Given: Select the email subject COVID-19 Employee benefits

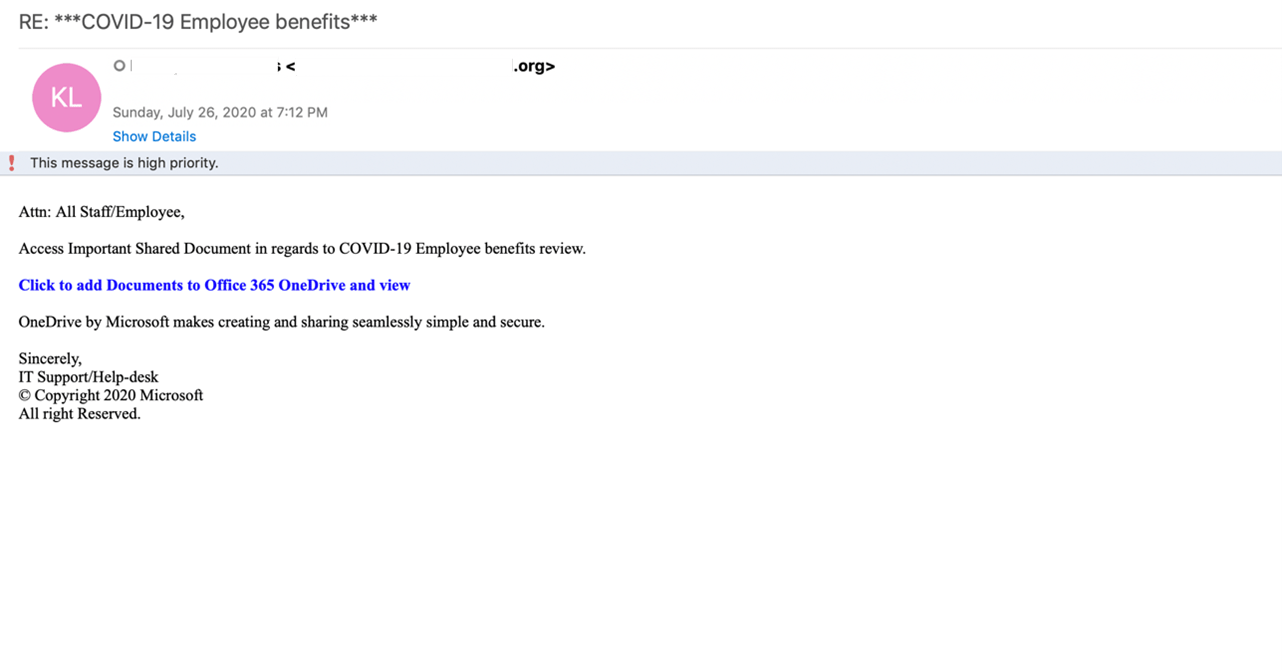Looking at the screenshot, I should coord(198,22).
